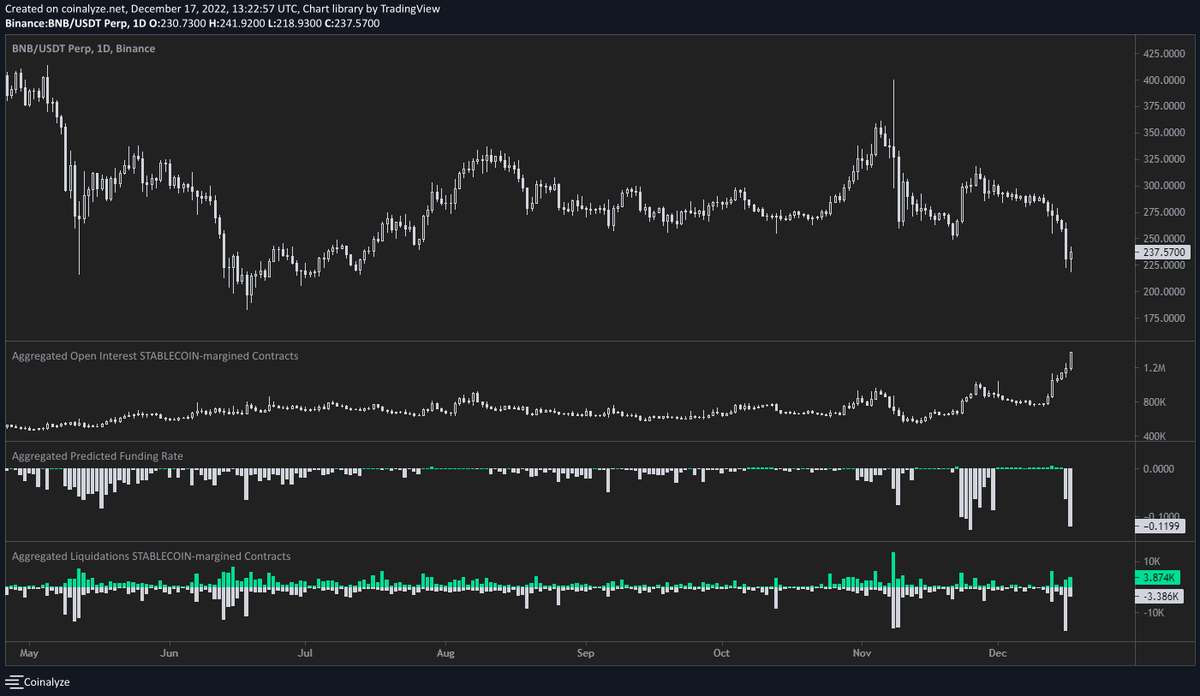Click the 400K open interest axis label
The height and width of the screenshot is (696, 1200).
[1157, 437]
